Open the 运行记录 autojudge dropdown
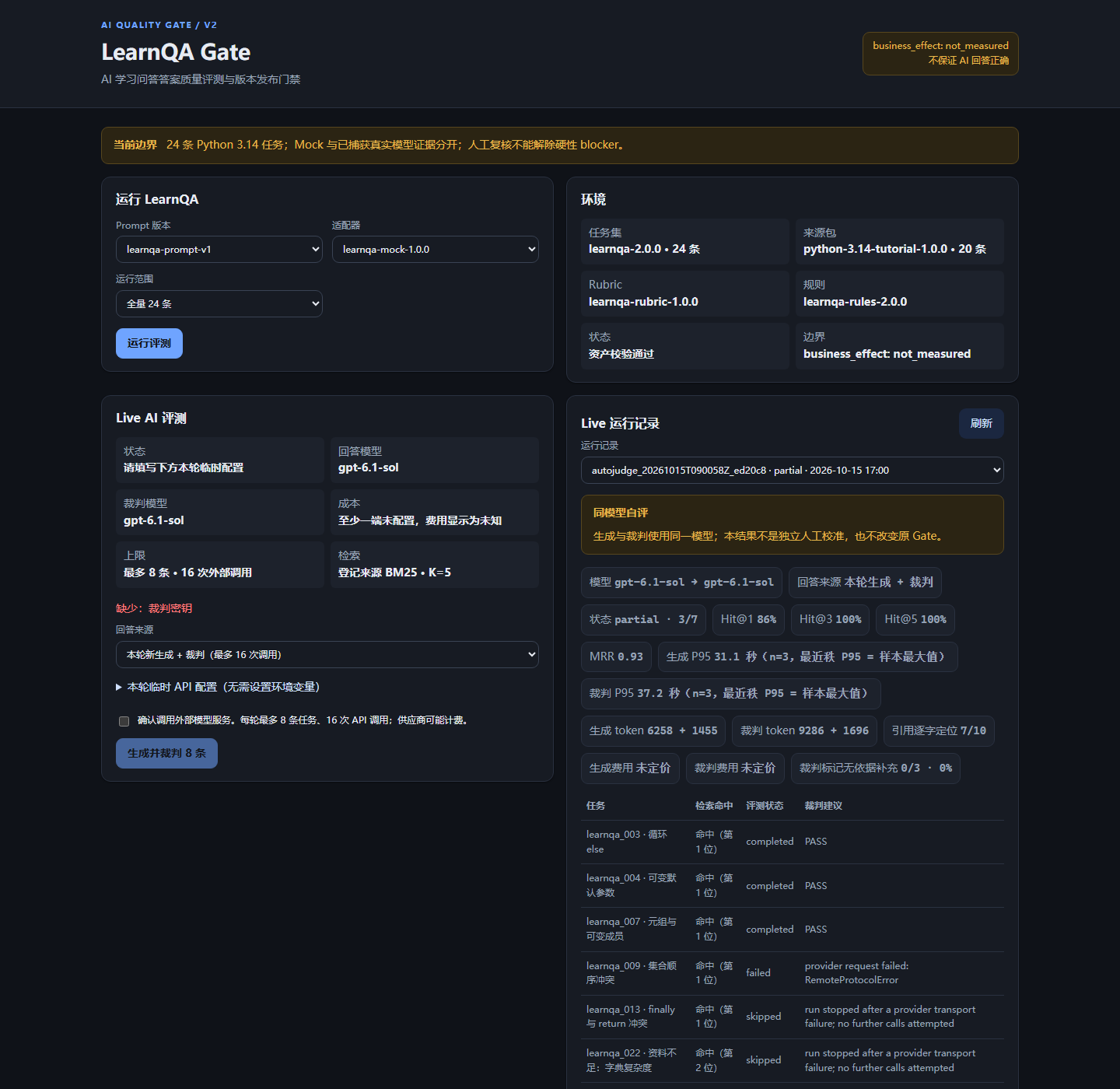Viewport: 1120px width, 1089px height. (x=792, y=471)
